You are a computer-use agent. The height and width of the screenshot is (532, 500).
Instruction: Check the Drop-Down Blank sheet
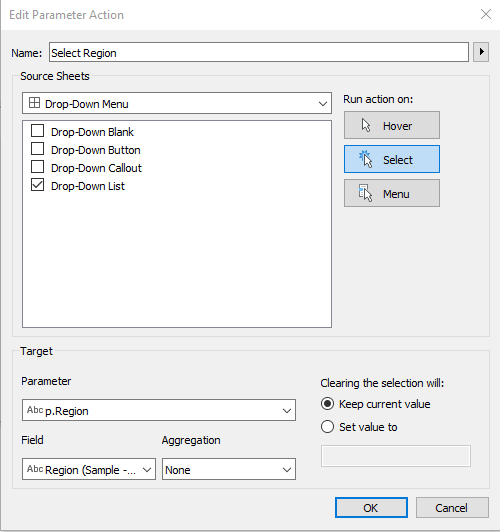coord(37,131)
